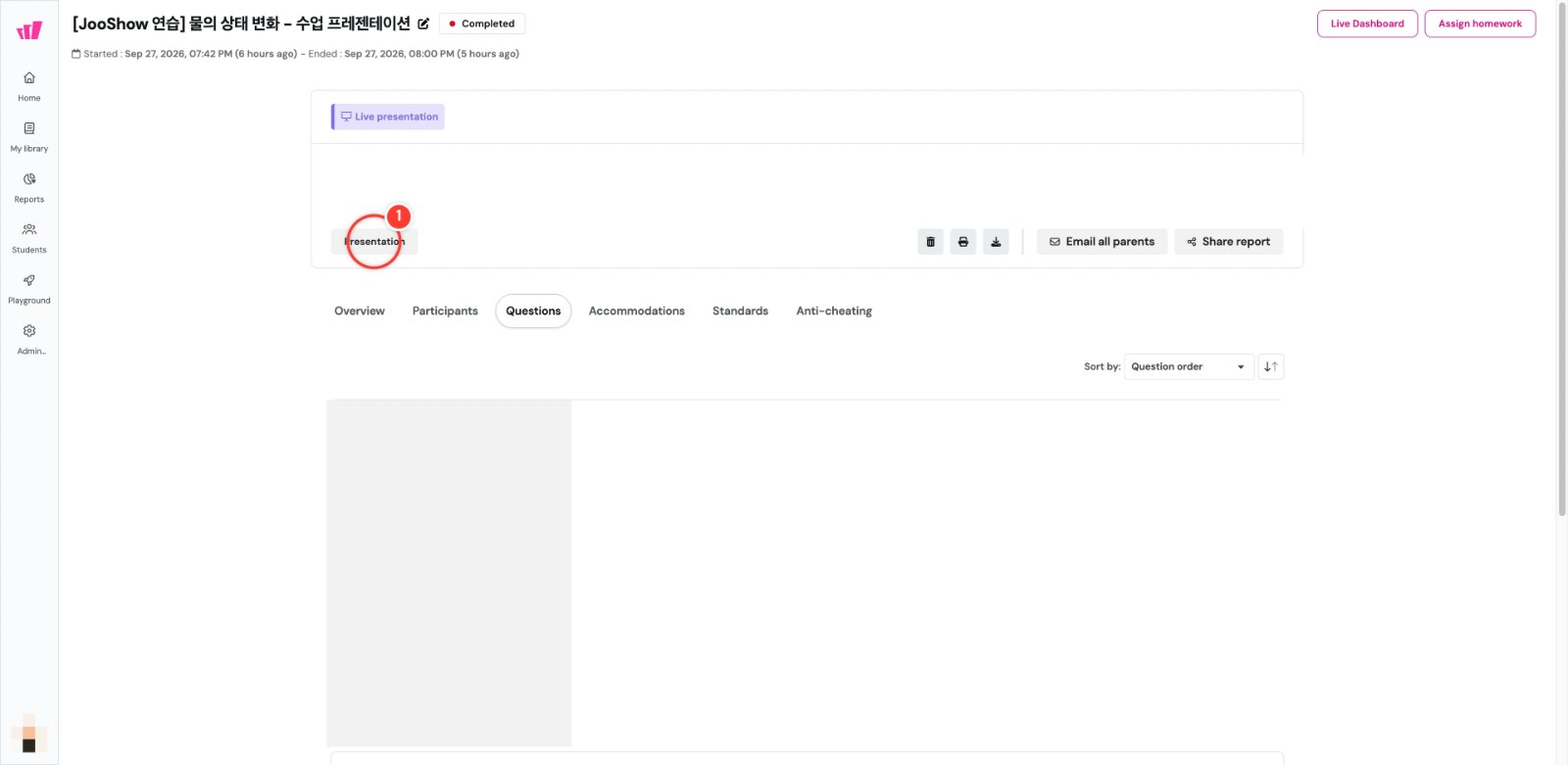Open the Students section

(29, 238)
